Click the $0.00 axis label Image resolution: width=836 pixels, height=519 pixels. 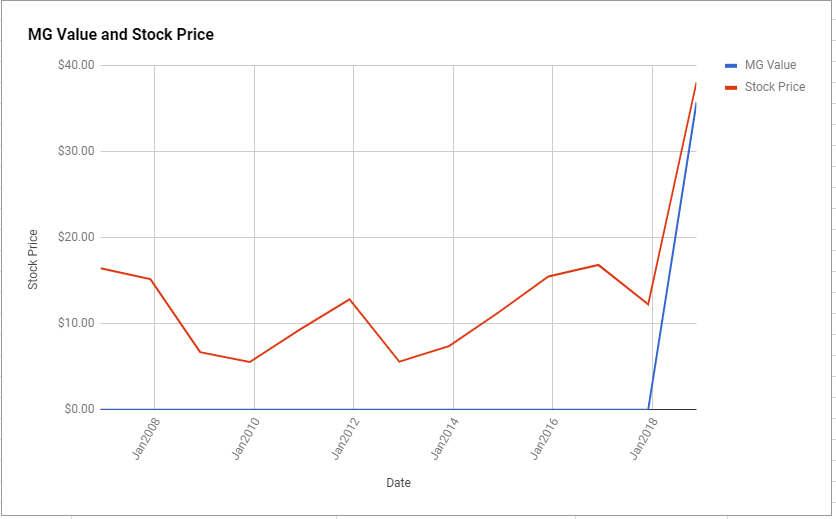79,409
